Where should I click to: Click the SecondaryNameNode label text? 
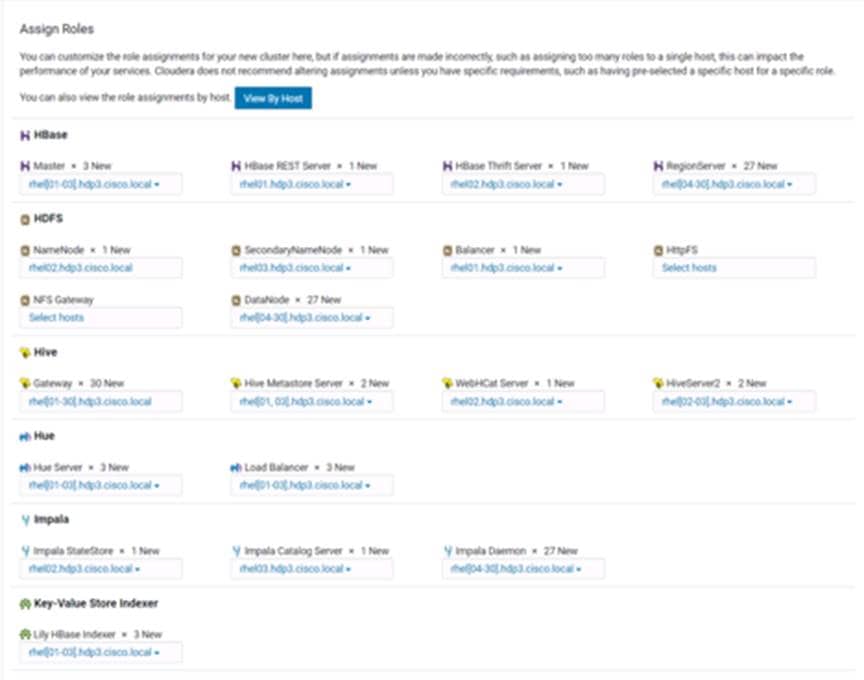pyautogui.click(x=293, y=250)
